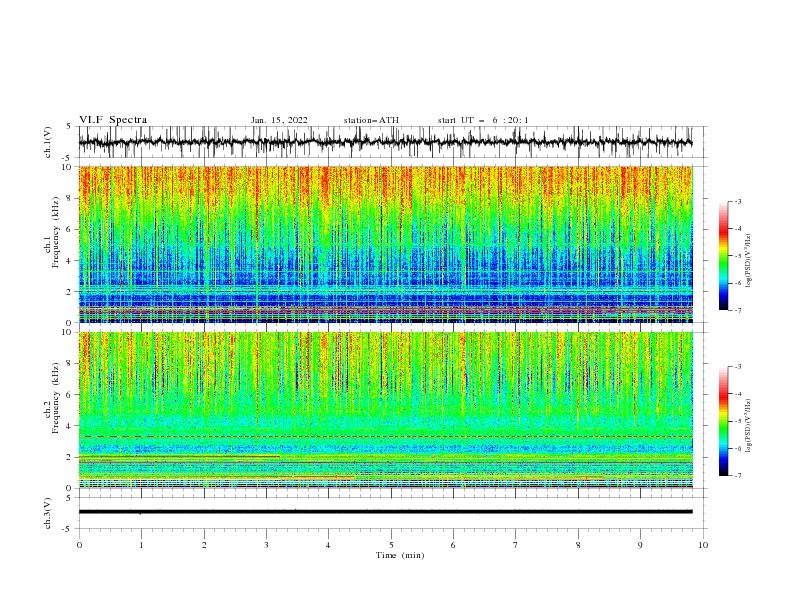The width and height of the screenshot is (792, 612).
Task: Click the "1" tick on the time axis
Action: pyautogui.click(x=142, y=545)
